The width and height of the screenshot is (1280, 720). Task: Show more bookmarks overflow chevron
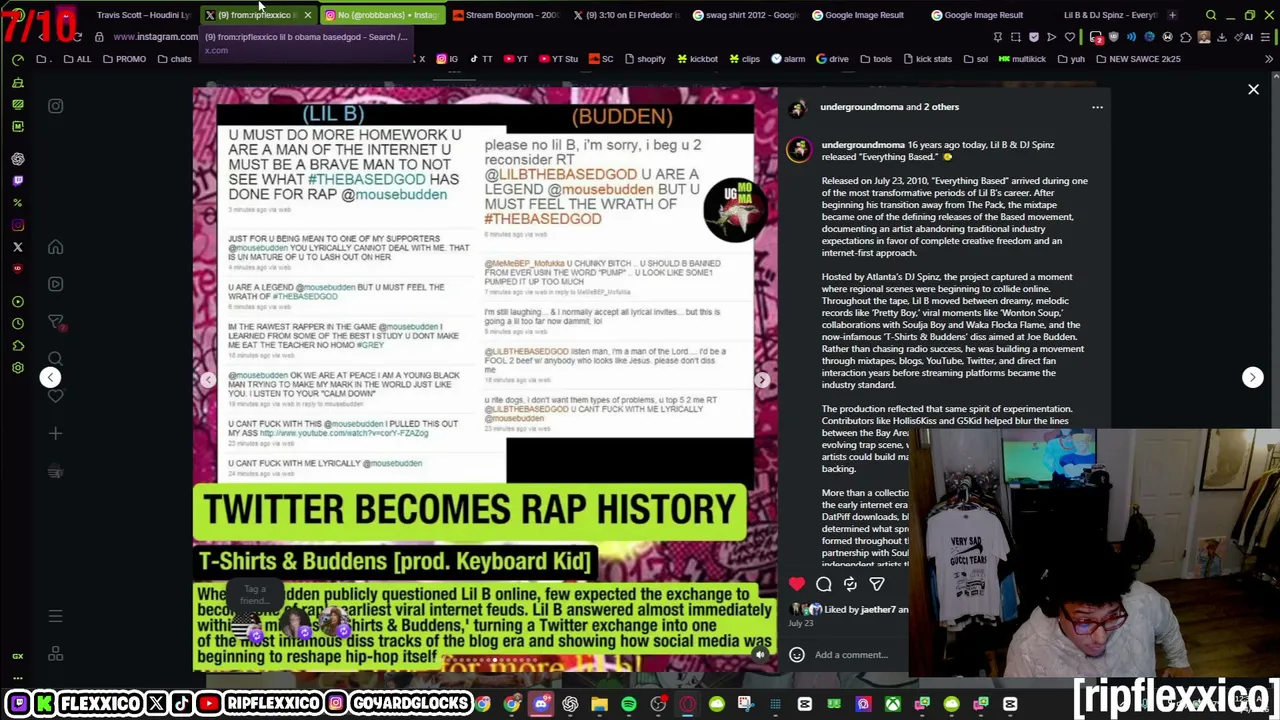(1269, 59)
